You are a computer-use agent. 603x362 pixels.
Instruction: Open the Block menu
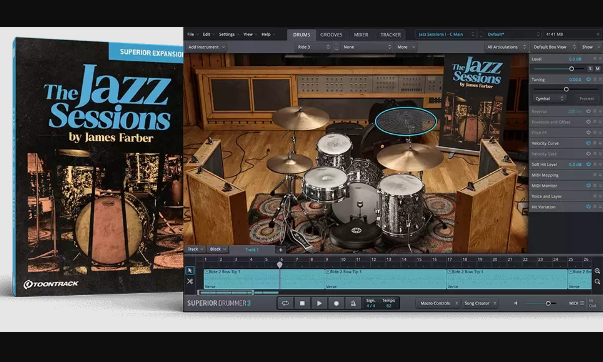218,249
